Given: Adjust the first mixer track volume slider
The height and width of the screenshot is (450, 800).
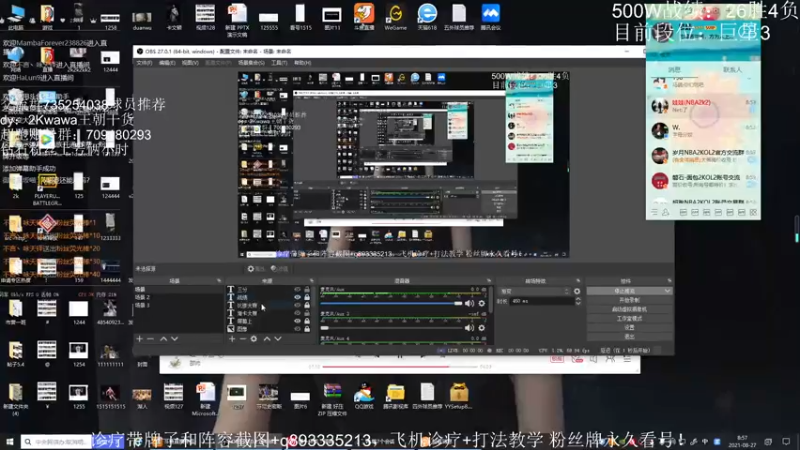Looking at the screenshot, I should click(391, 304).
